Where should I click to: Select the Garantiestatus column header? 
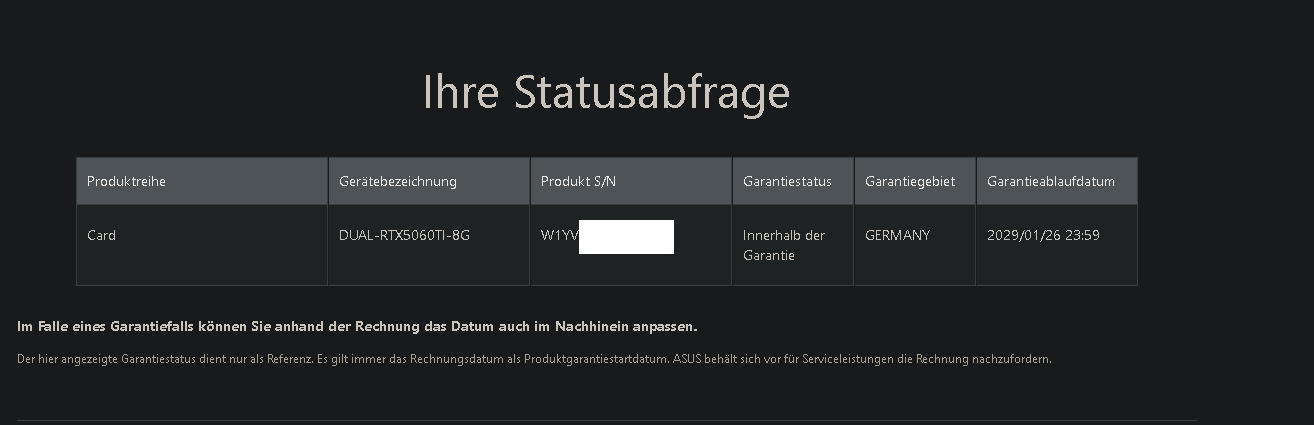[793, 181]
